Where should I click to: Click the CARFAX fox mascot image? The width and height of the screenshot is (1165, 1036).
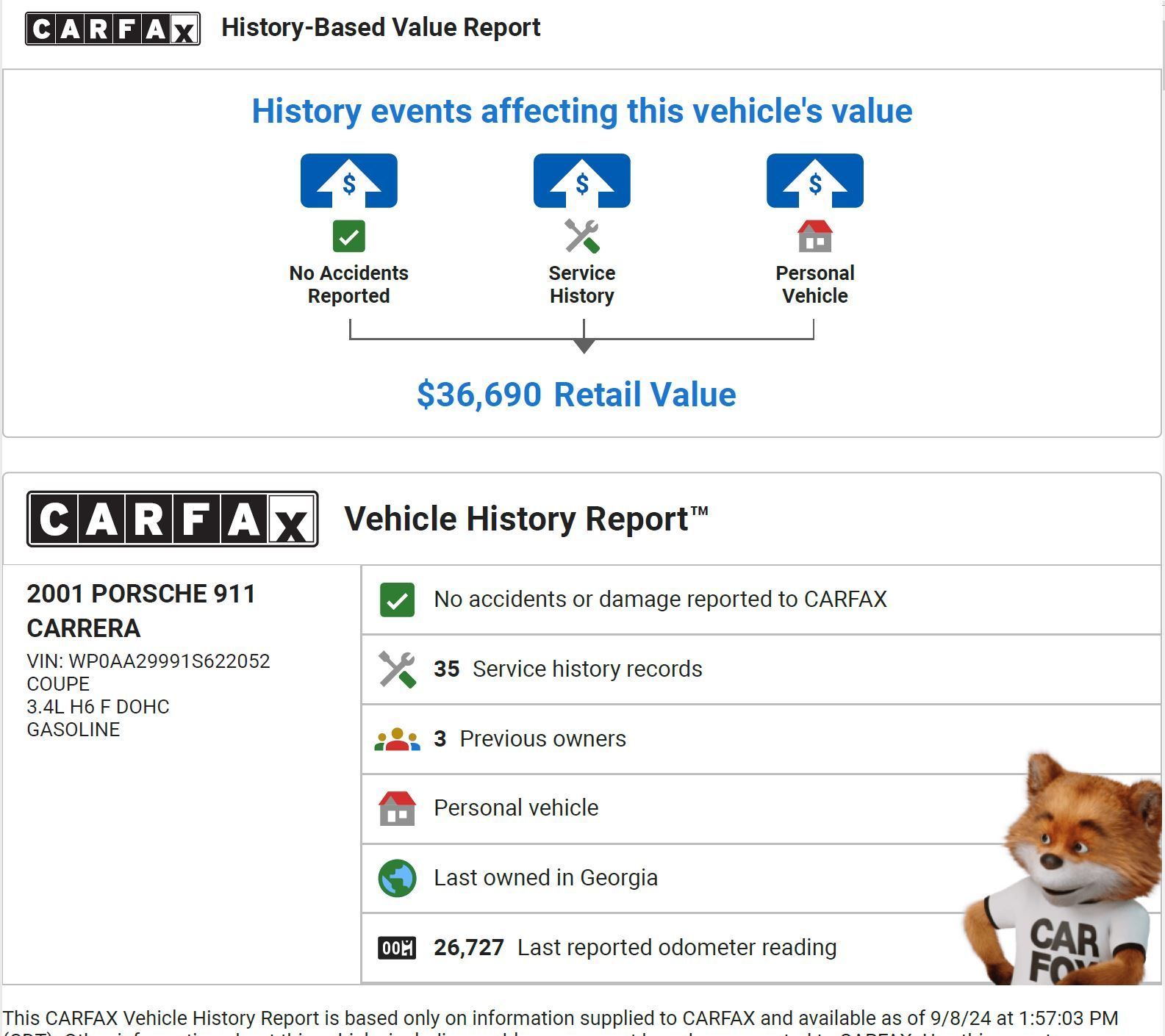[x=1063, y=868]
